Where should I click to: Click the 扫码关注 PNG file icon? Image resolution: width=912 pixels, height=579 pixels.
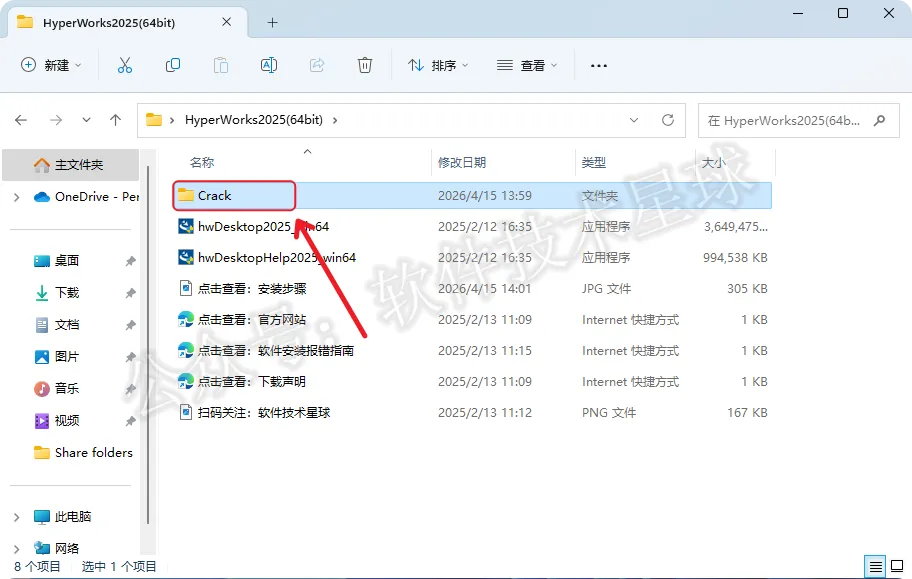[186, 413]
